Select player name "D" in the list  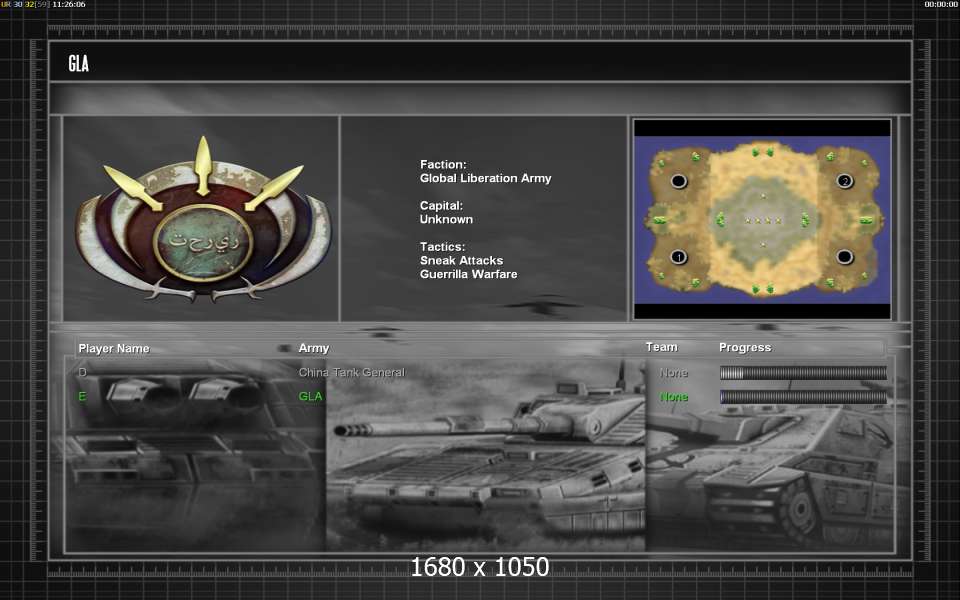click(x=83, y=372)
